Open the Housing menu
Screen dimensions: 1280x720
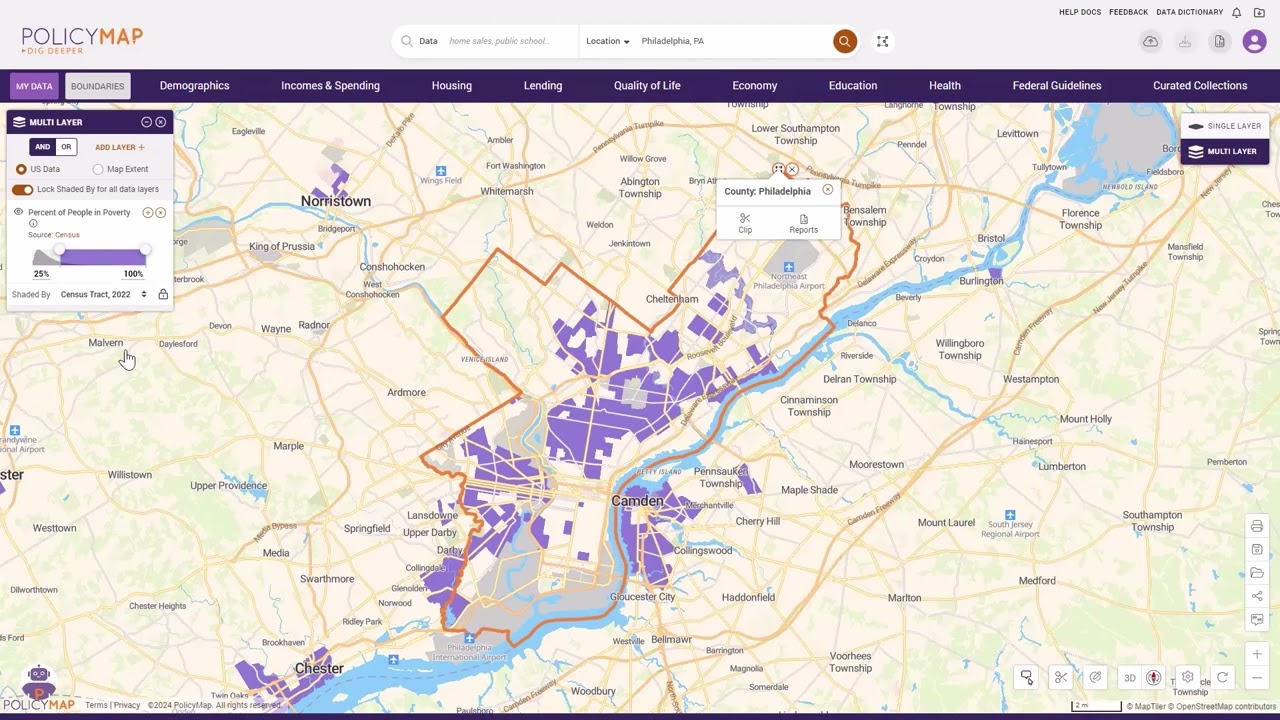click(452, 86)
